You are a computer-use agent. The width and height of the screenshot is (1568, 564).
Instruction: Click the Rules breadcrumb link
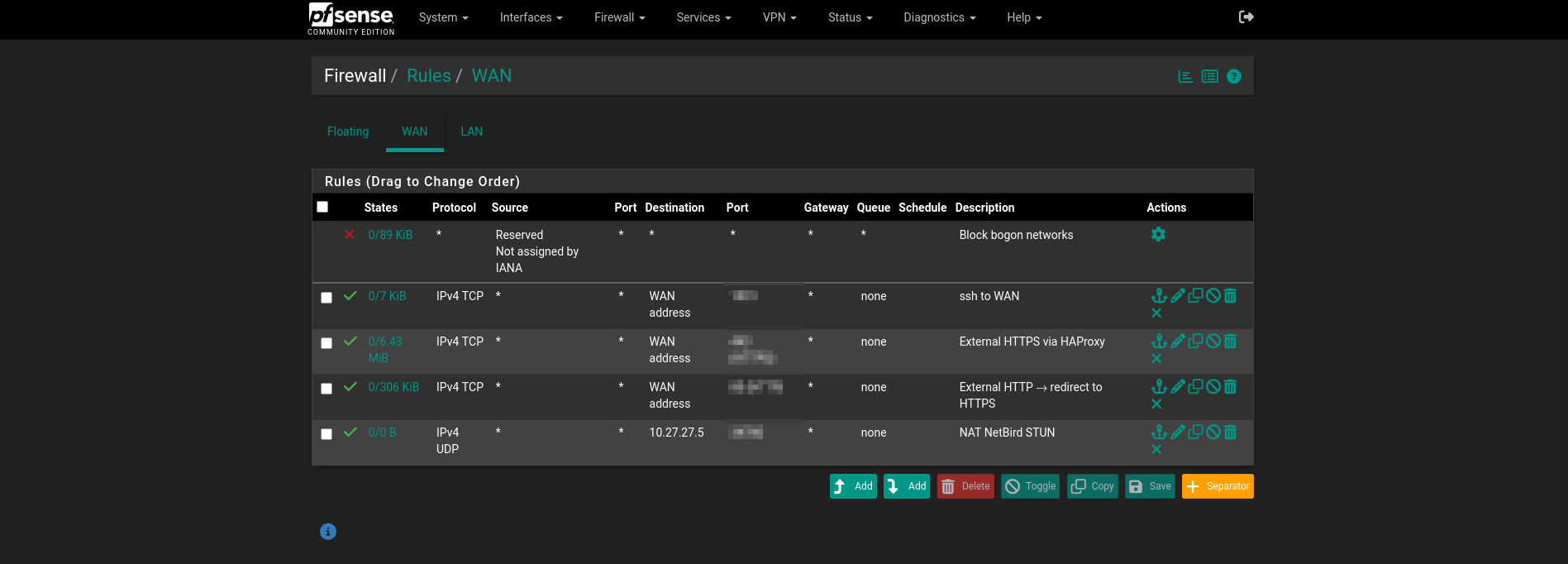[429, 75]
